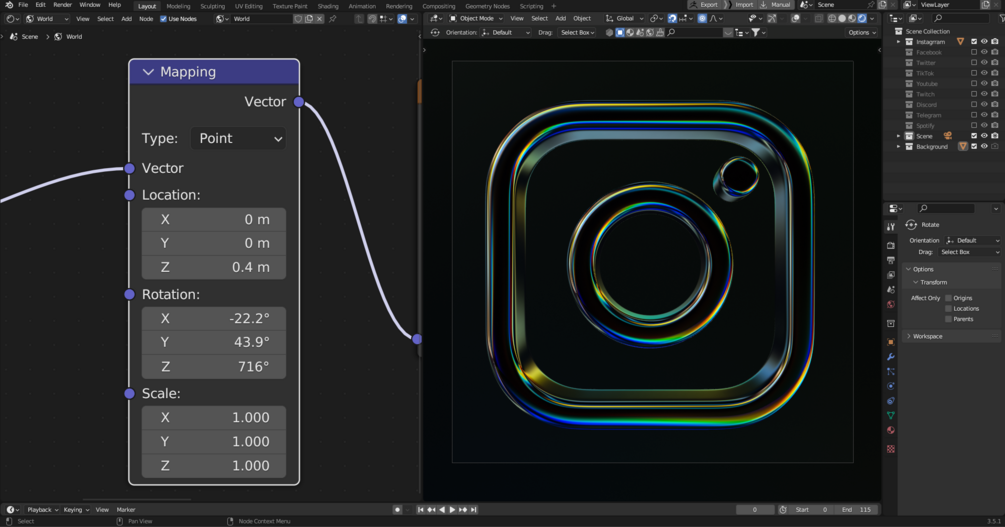Expand the Background collection tree
This screenshot has height=527, width=1005.
point(899,146)
